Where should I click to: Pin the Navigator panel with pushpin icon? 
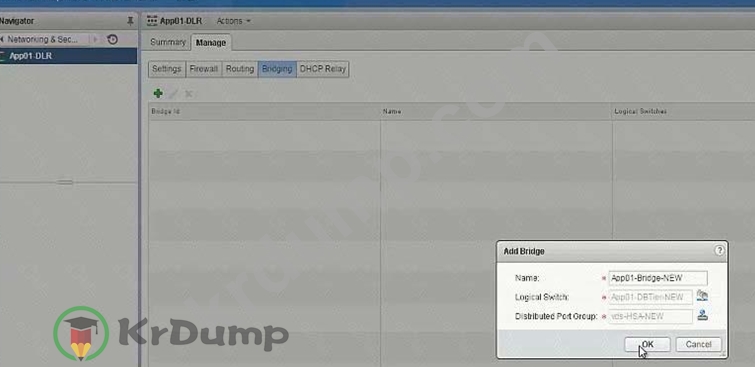[130, 21]
